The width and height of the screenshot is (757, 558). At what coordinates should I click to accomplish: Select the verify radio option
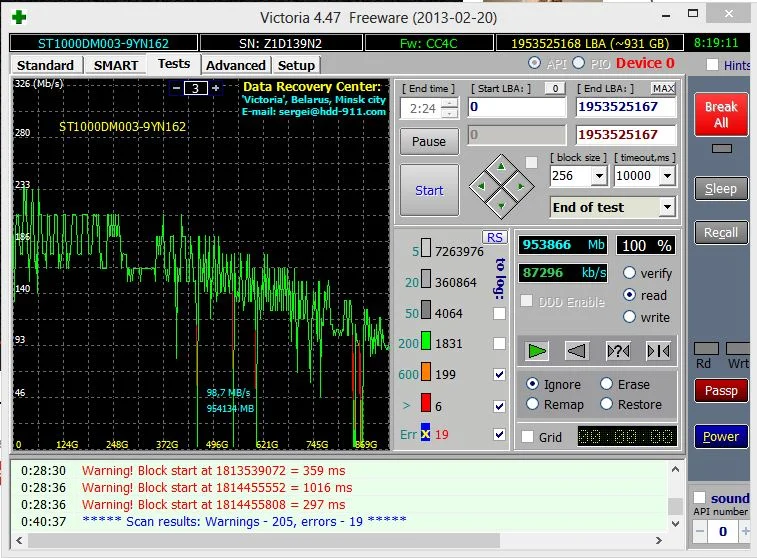click(630, 273)
